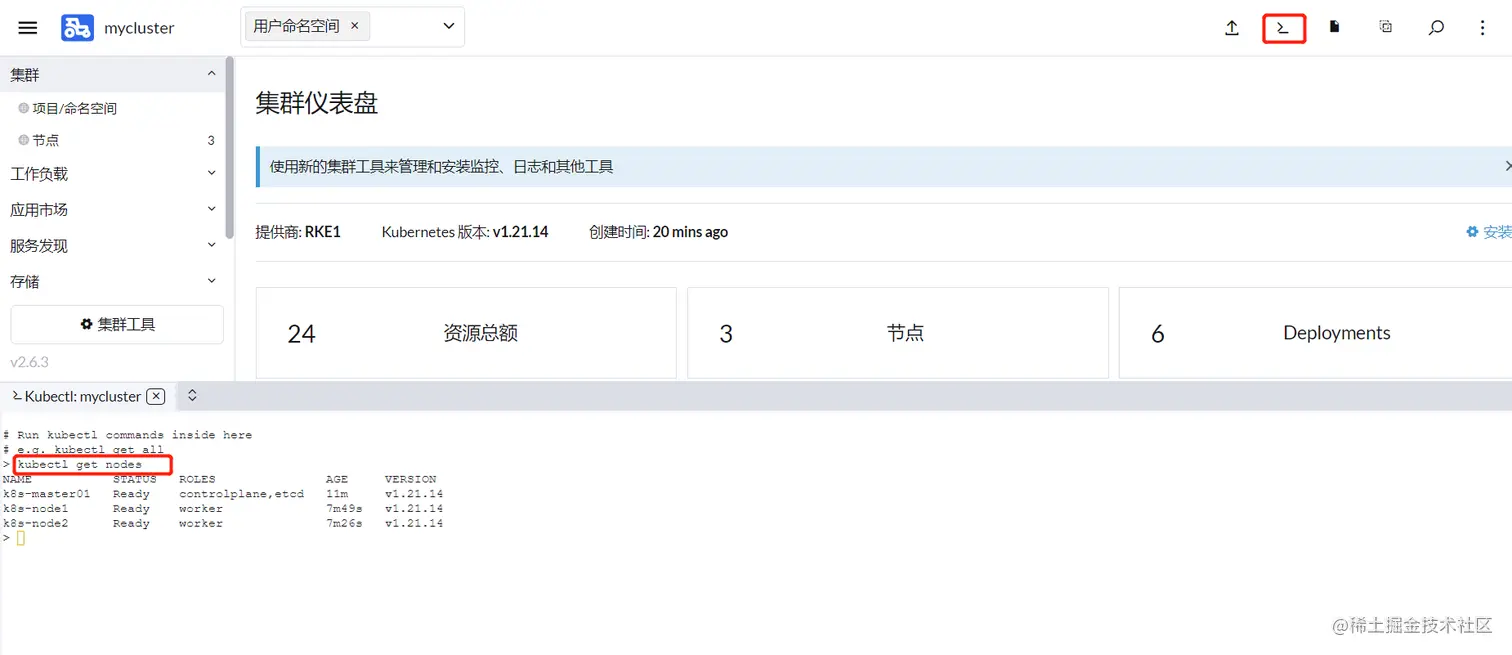The height and width of the screenshot is (655, 1512).
Task: Close the Kubectl: mycluster tab
Action: click(x=156, y=396)
